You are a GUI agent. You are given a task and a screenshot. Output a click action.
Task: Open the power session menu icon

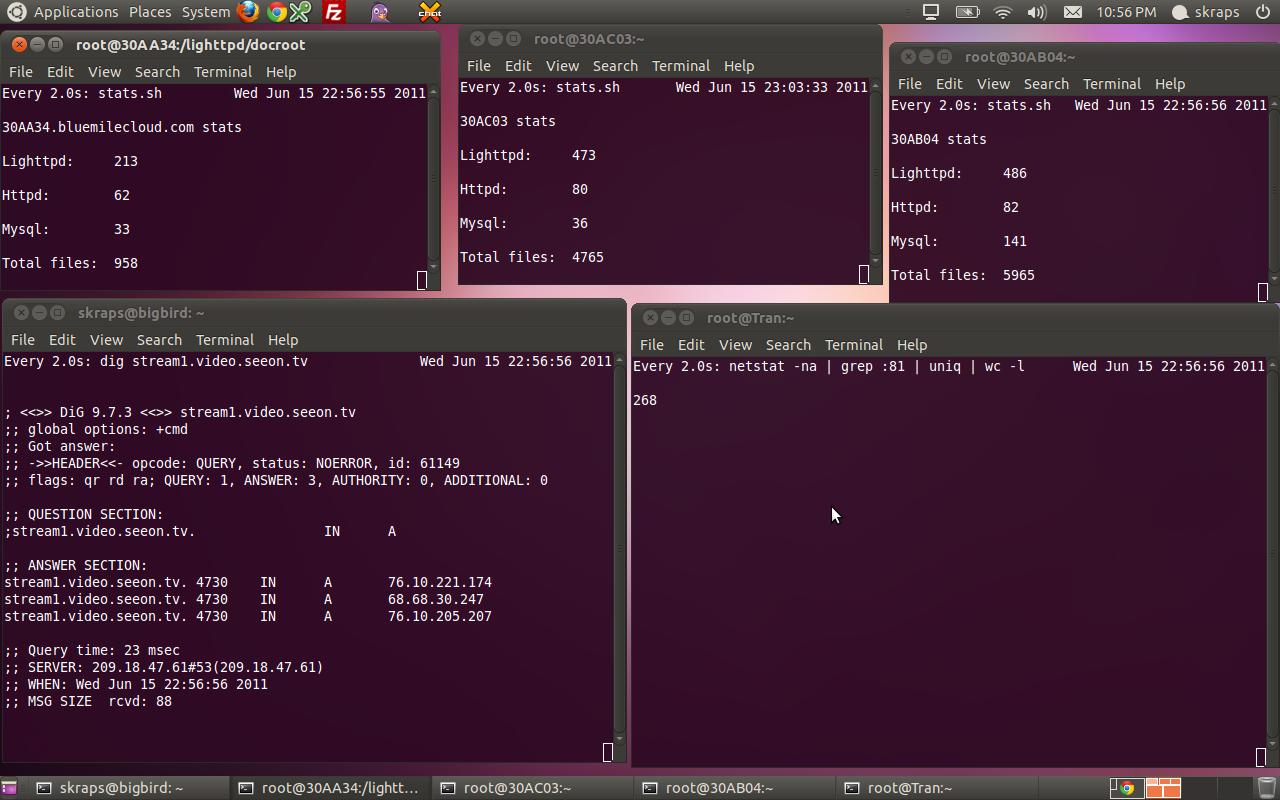pyautogui.click(x=1263, y=12)
